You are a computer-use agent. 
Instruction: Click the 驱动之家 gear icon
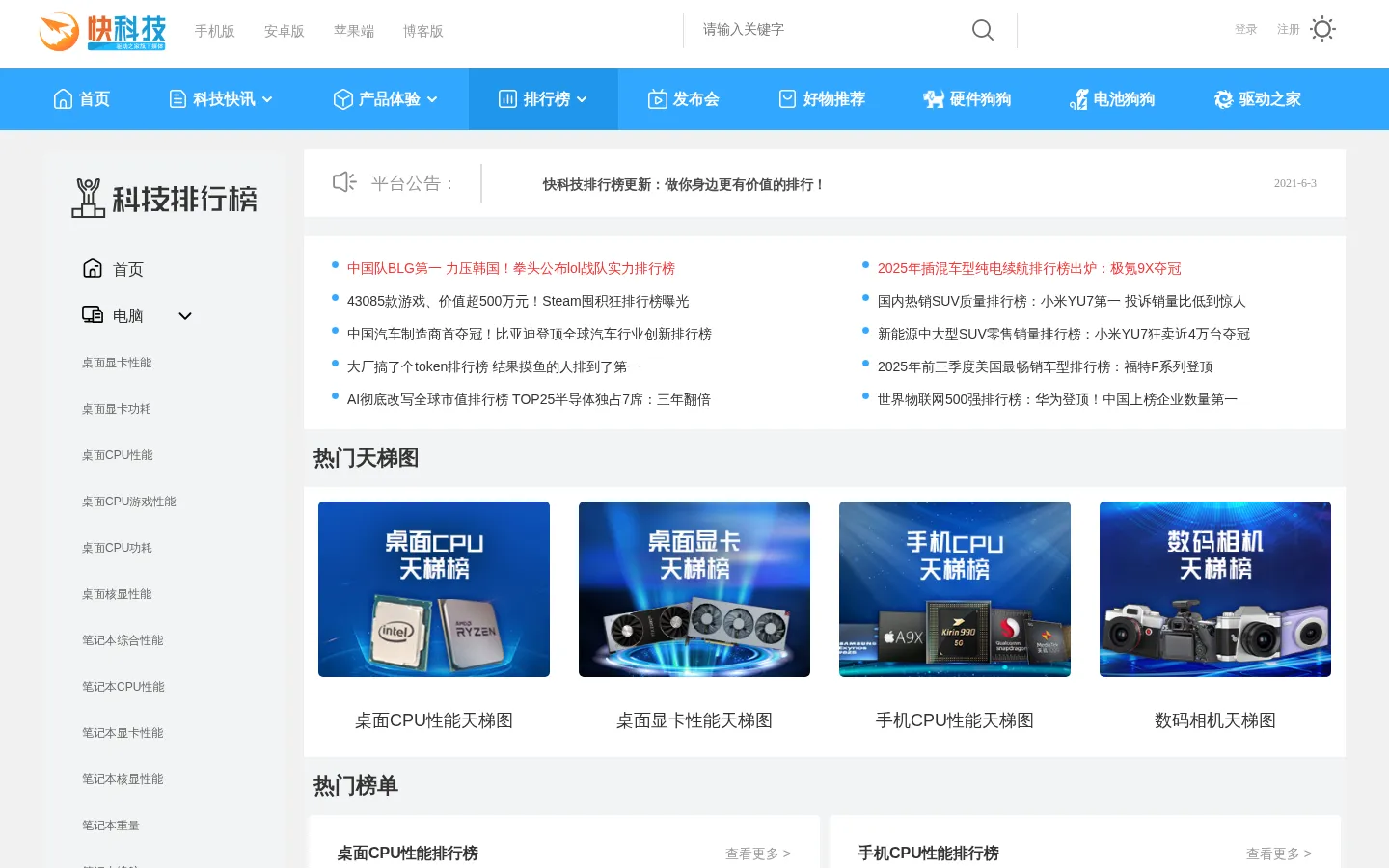(1223, 98)
